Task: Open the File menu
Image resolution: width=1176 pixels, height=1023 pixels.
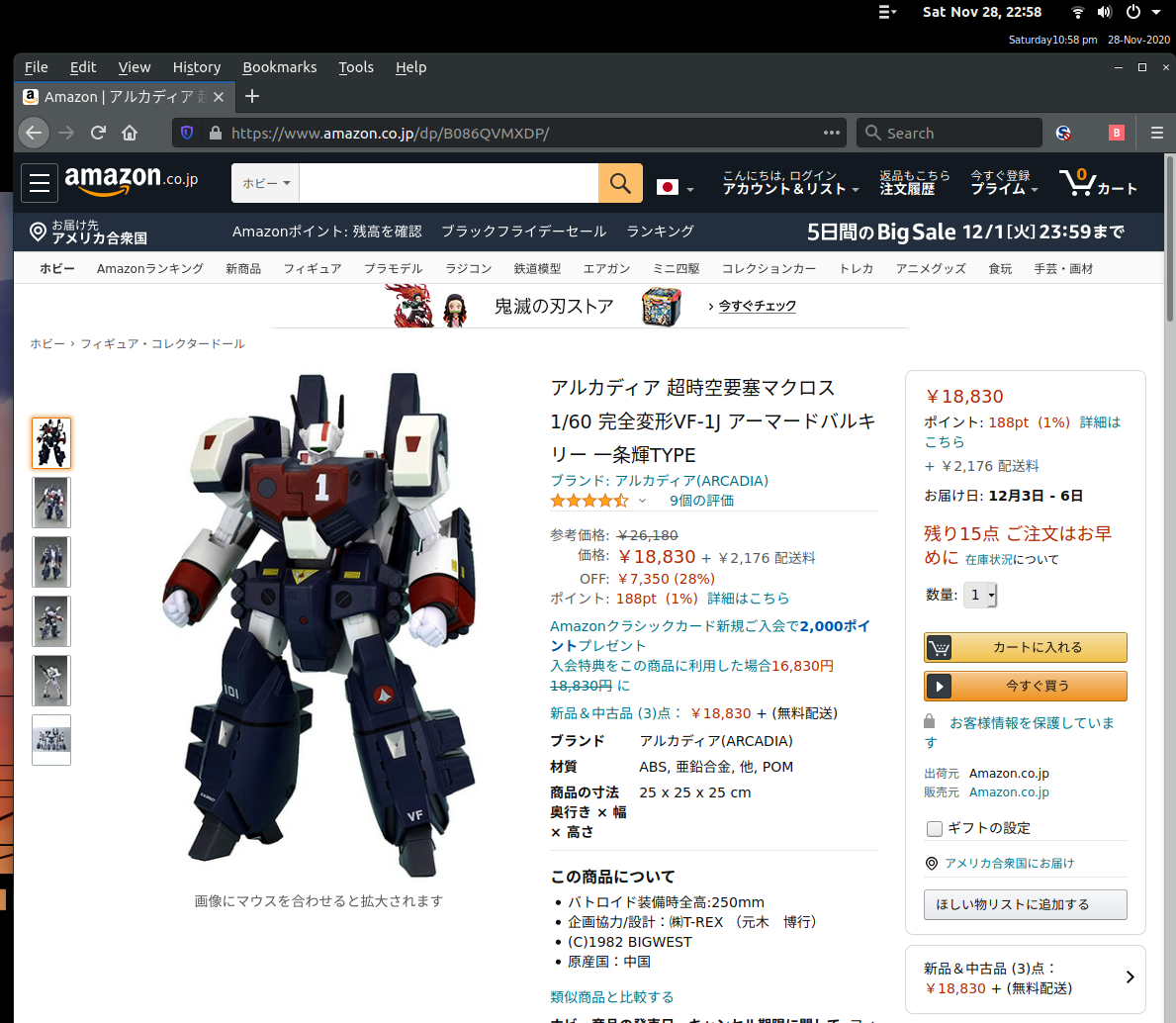Action: click(36, 66)
